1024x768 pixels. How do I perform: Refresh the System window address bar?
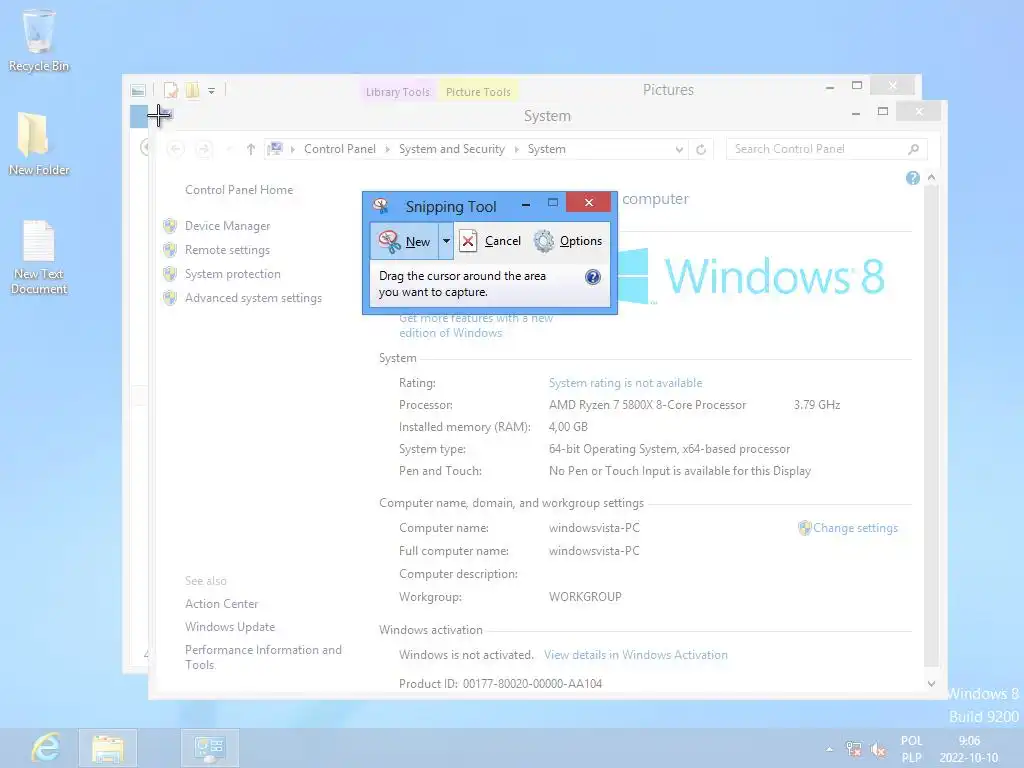point(701,150)
